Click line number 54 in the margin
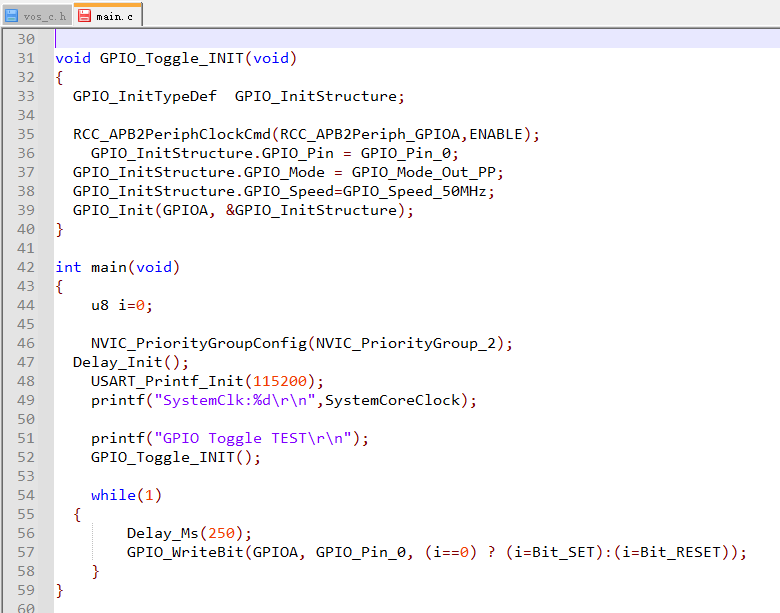The image size is (780, 613). (x=26, y=495)
